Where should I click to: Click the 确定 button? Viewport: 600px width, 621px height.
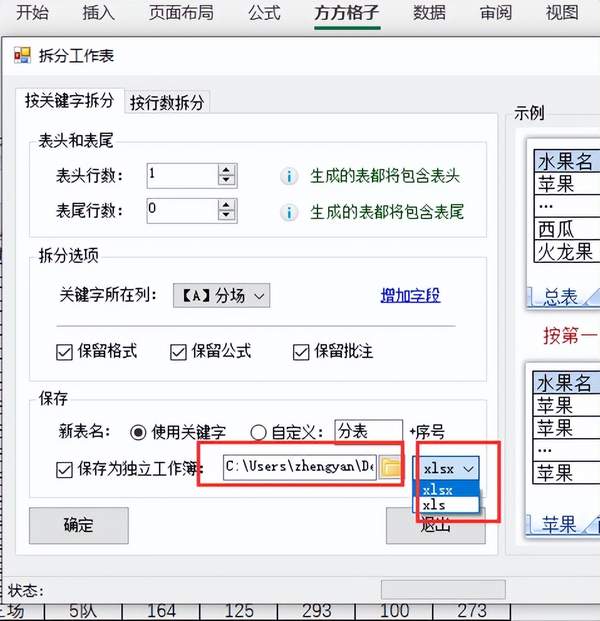click(x=79, y=526)
